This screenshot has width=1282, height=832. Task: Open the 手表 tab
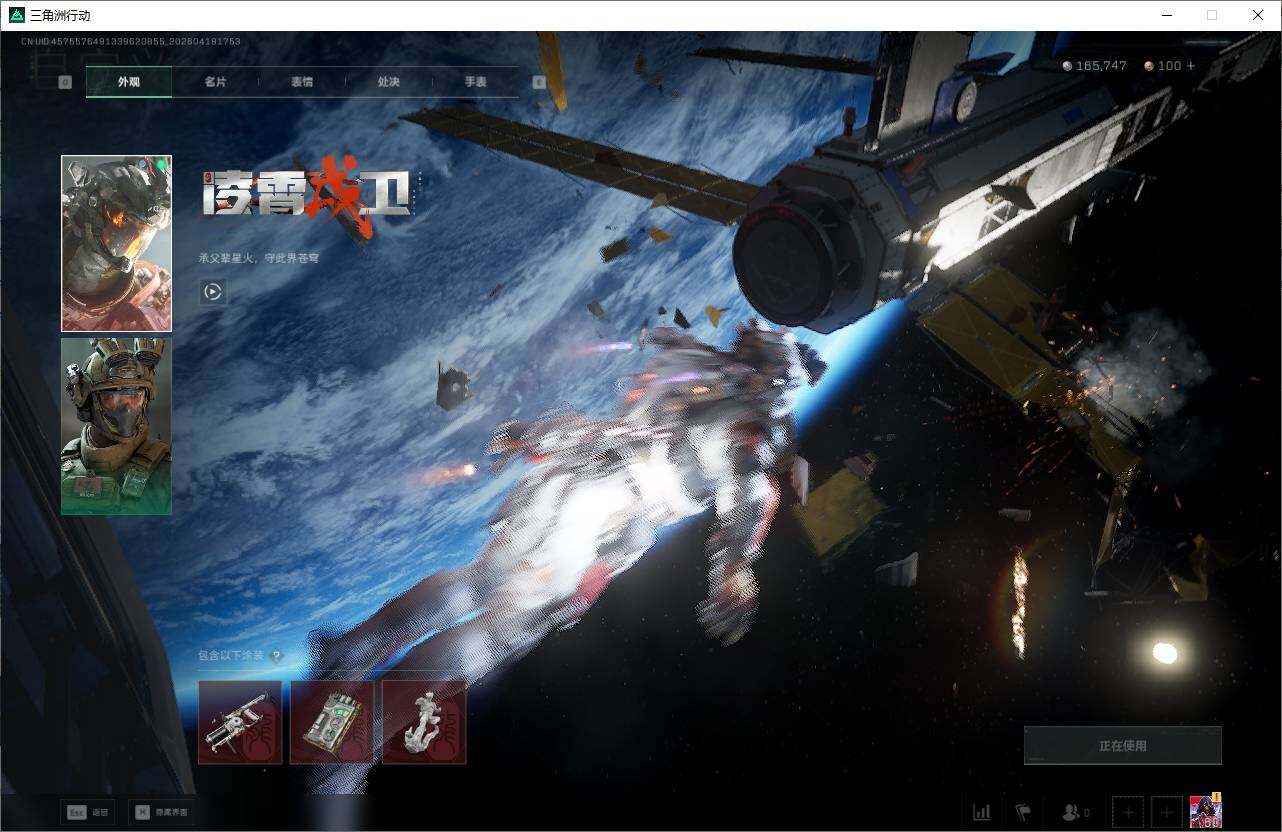tap(475, 82)
